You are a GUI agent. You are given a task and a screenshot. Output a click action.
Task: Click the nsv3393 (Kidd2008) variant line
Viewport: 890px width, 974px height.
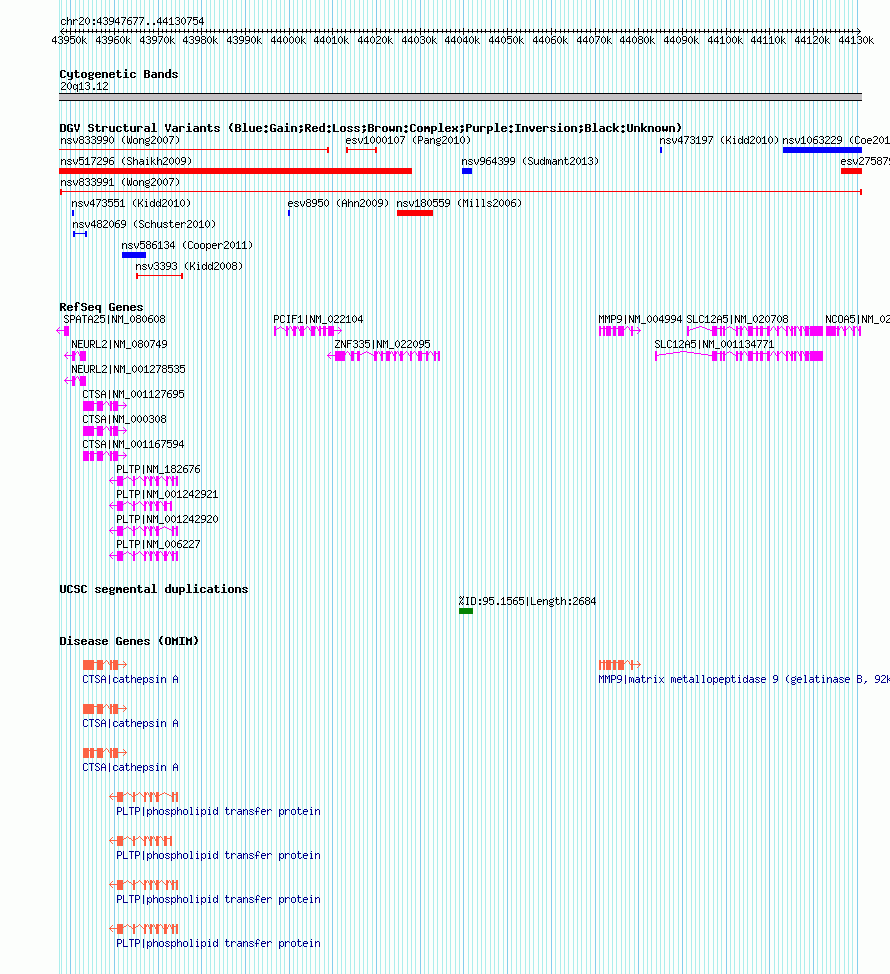pyautogui.click(x=160, y=276)
